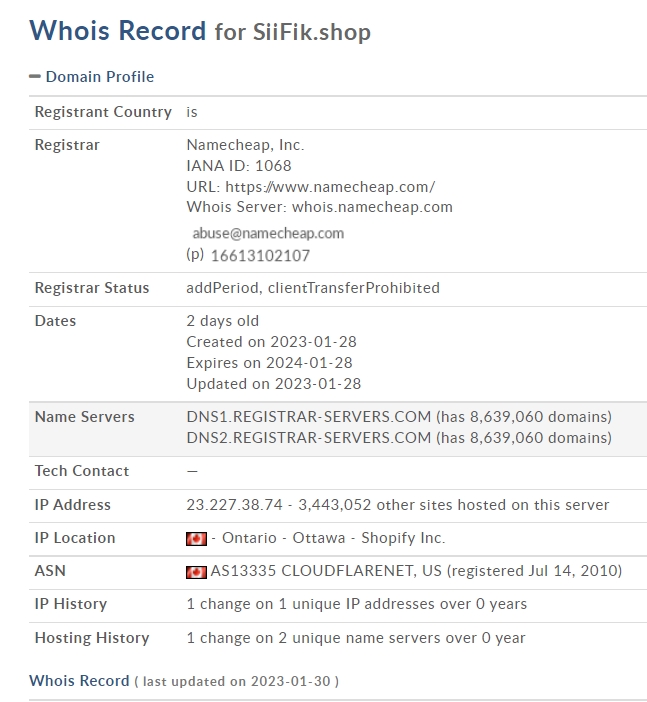This screenshot has height=702, width=647.
Task: Click the 2 days old text
Action: click(223, 321)
